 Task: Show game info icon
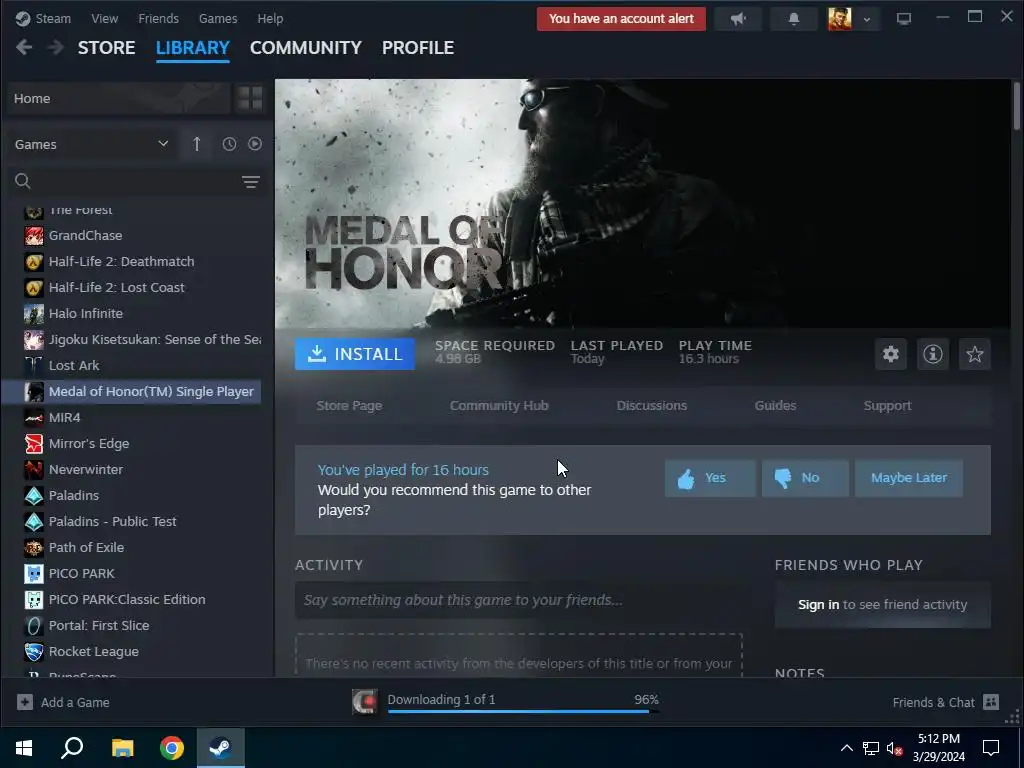933,354
